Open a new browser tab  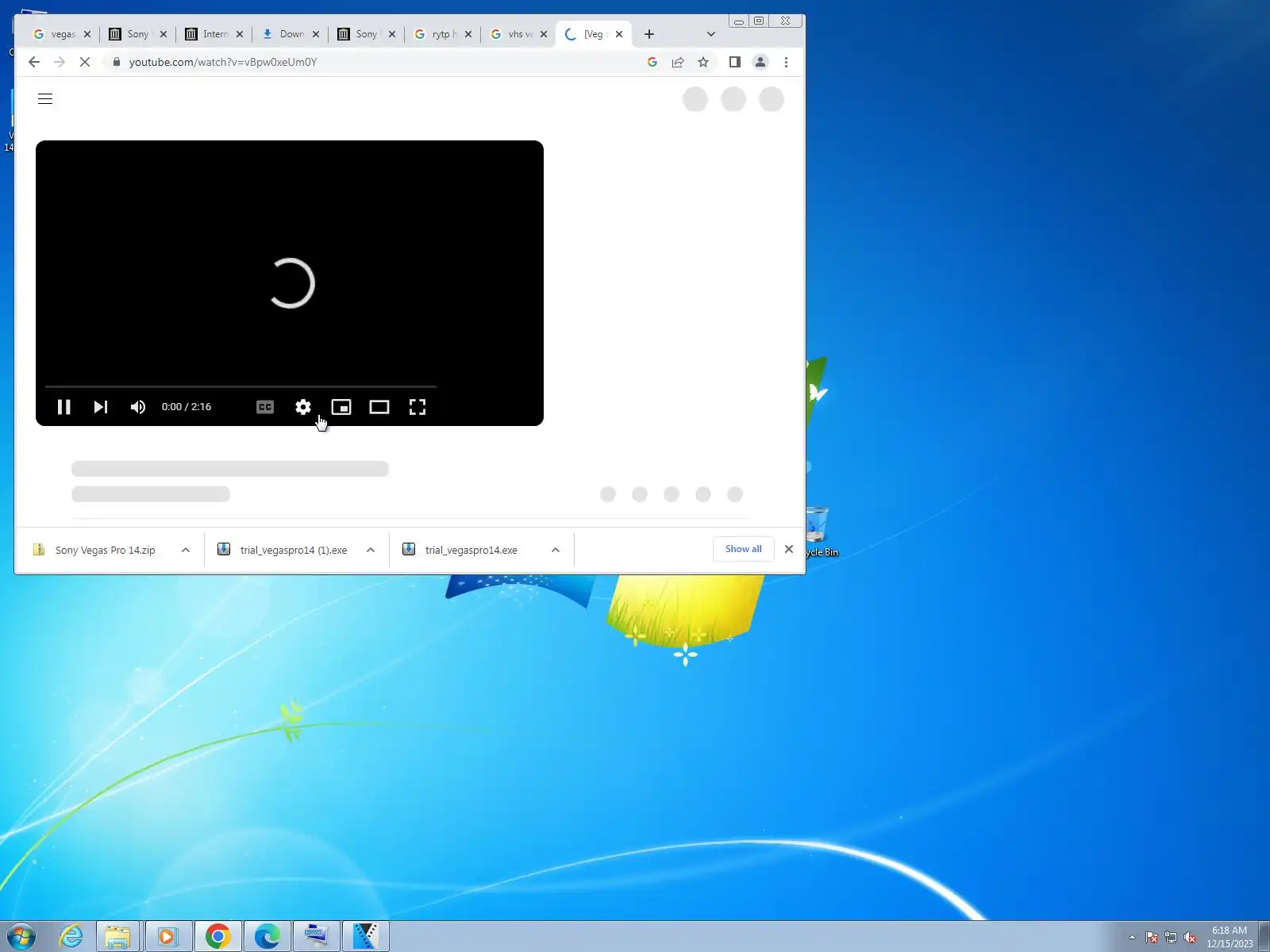point(649,34)
